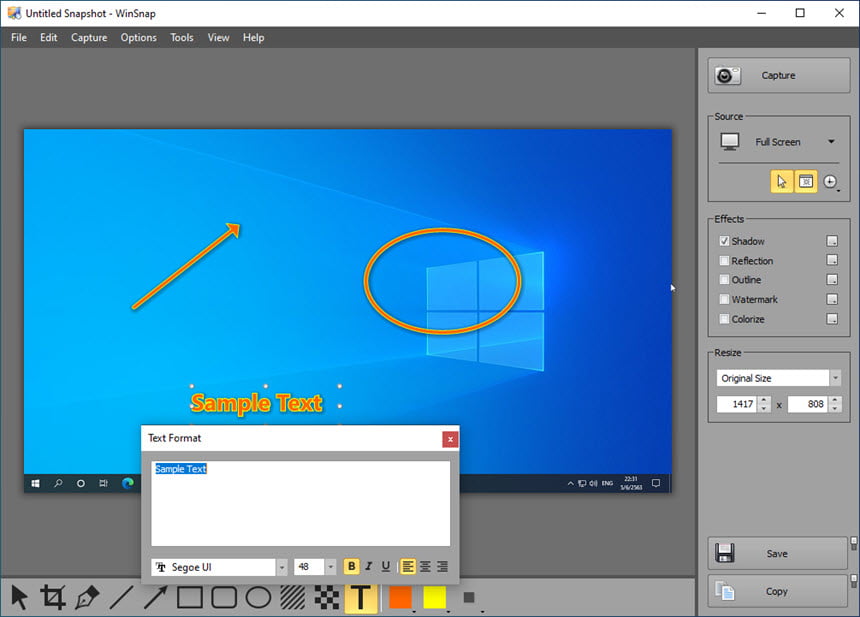Image resolution: width=860 pixels, height=617 pixels.
Task: Open the yellow fill color swatch
Action: click(x=434, y=597)
